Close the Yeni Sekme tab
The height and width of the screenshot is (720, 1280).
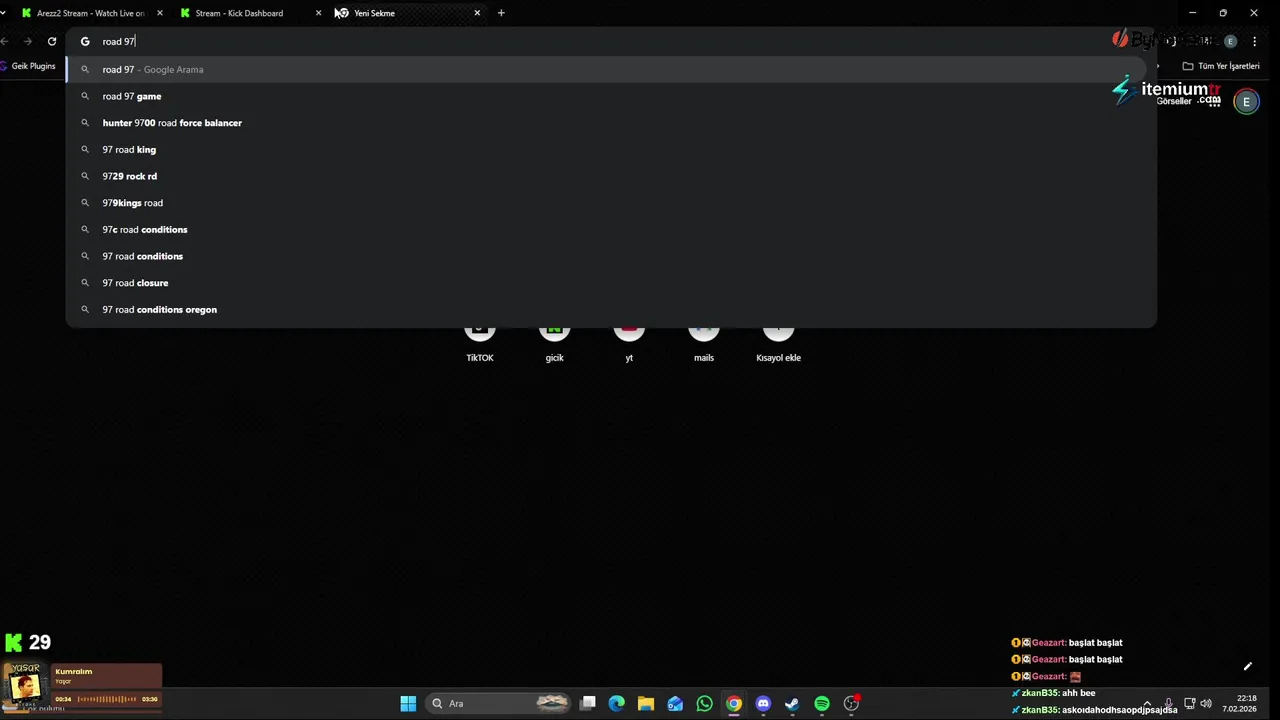tap(477, 13)
